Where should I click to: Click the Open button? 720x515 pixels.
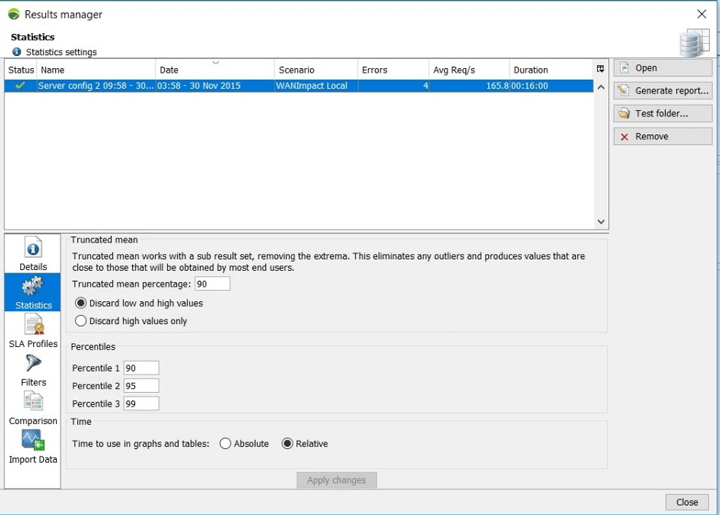(x=663, y=68)
